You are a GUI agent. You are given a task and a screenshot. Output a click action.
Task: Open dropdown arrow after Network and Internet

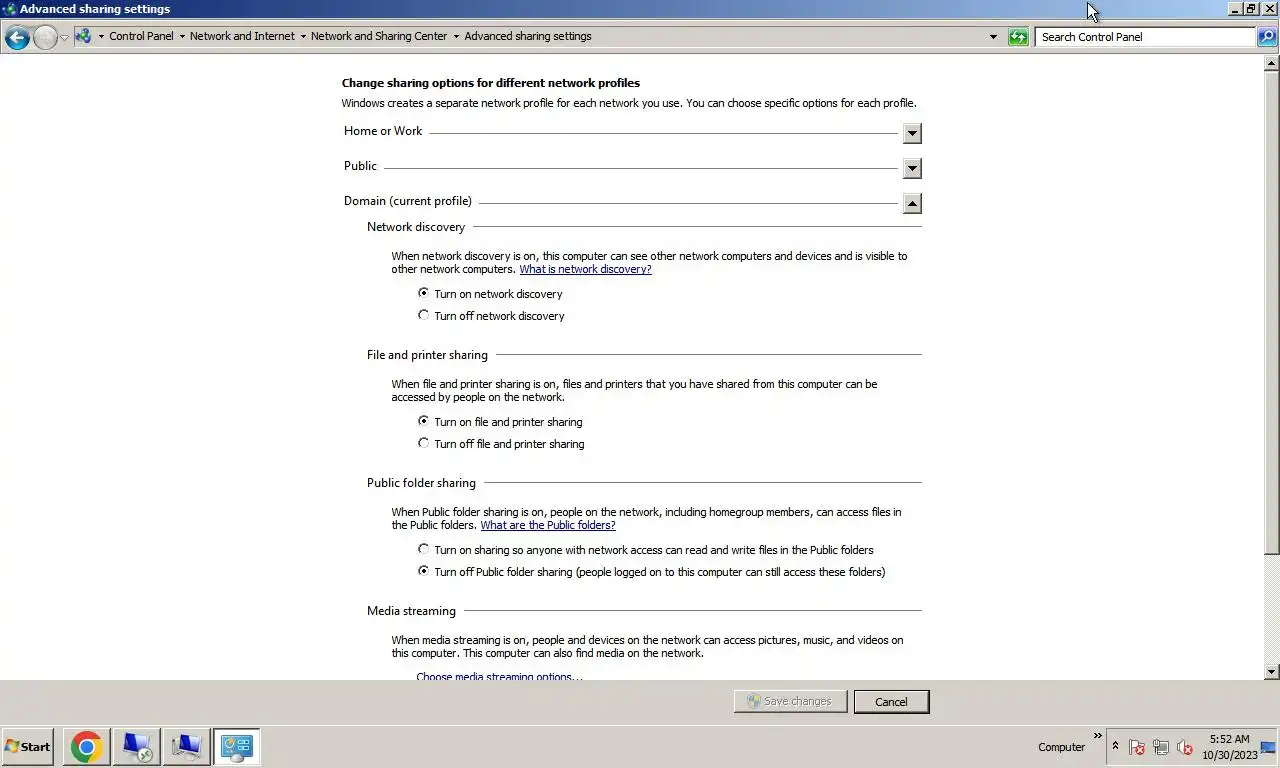point(303,37)
